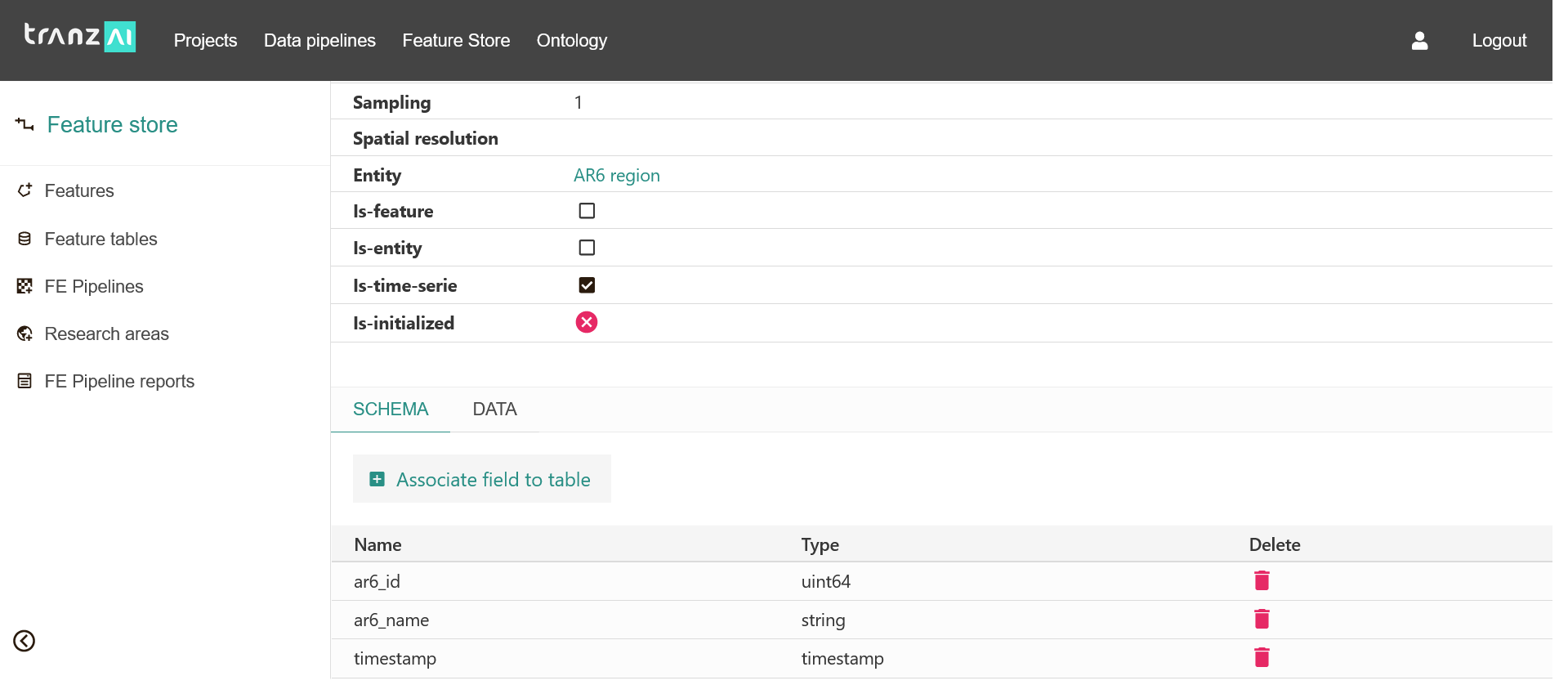Go to Feature tables in the sidebar

pos(101,239)
